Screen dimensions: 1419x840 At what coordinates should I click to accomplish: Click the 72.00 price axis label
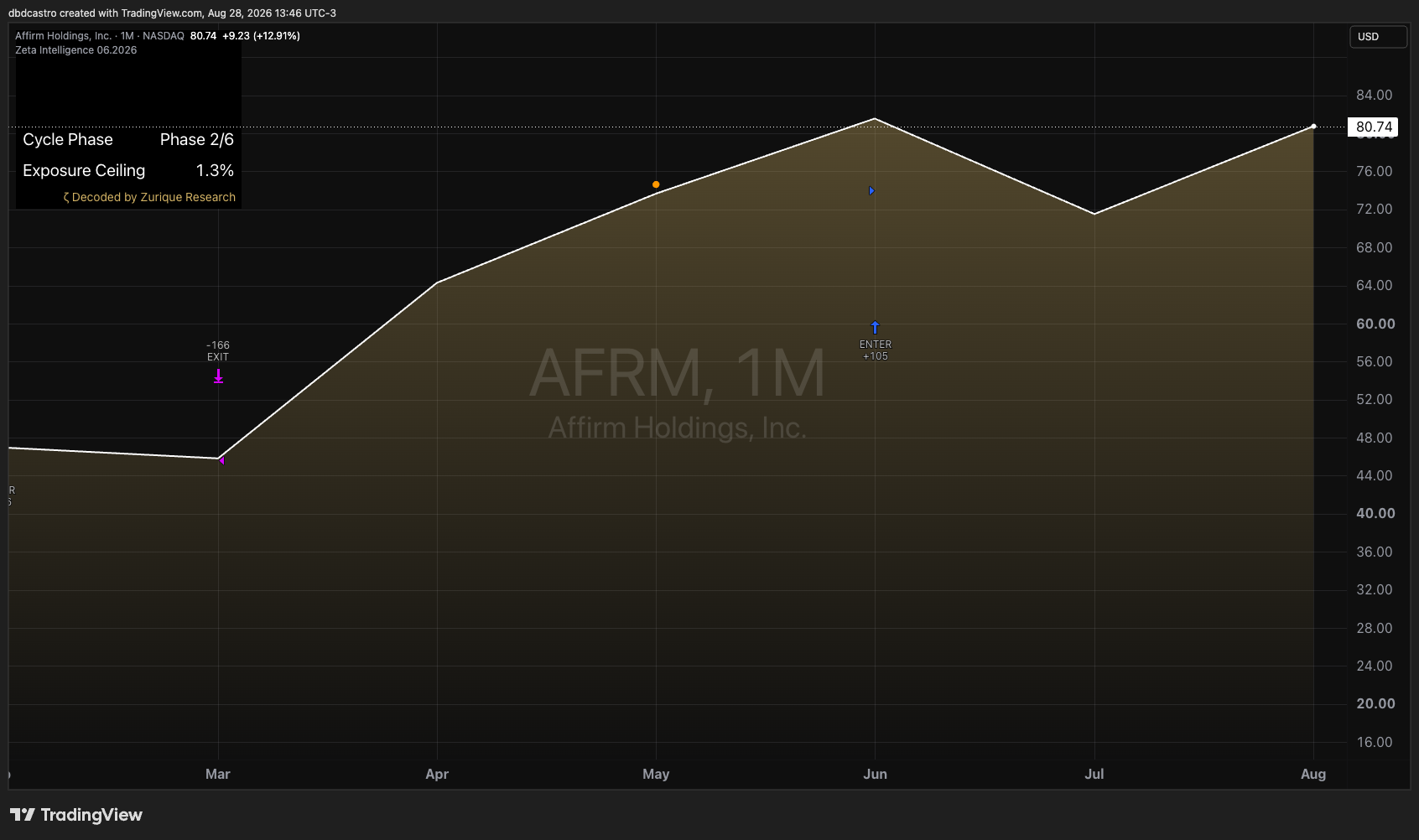[x=1375, y=209]
